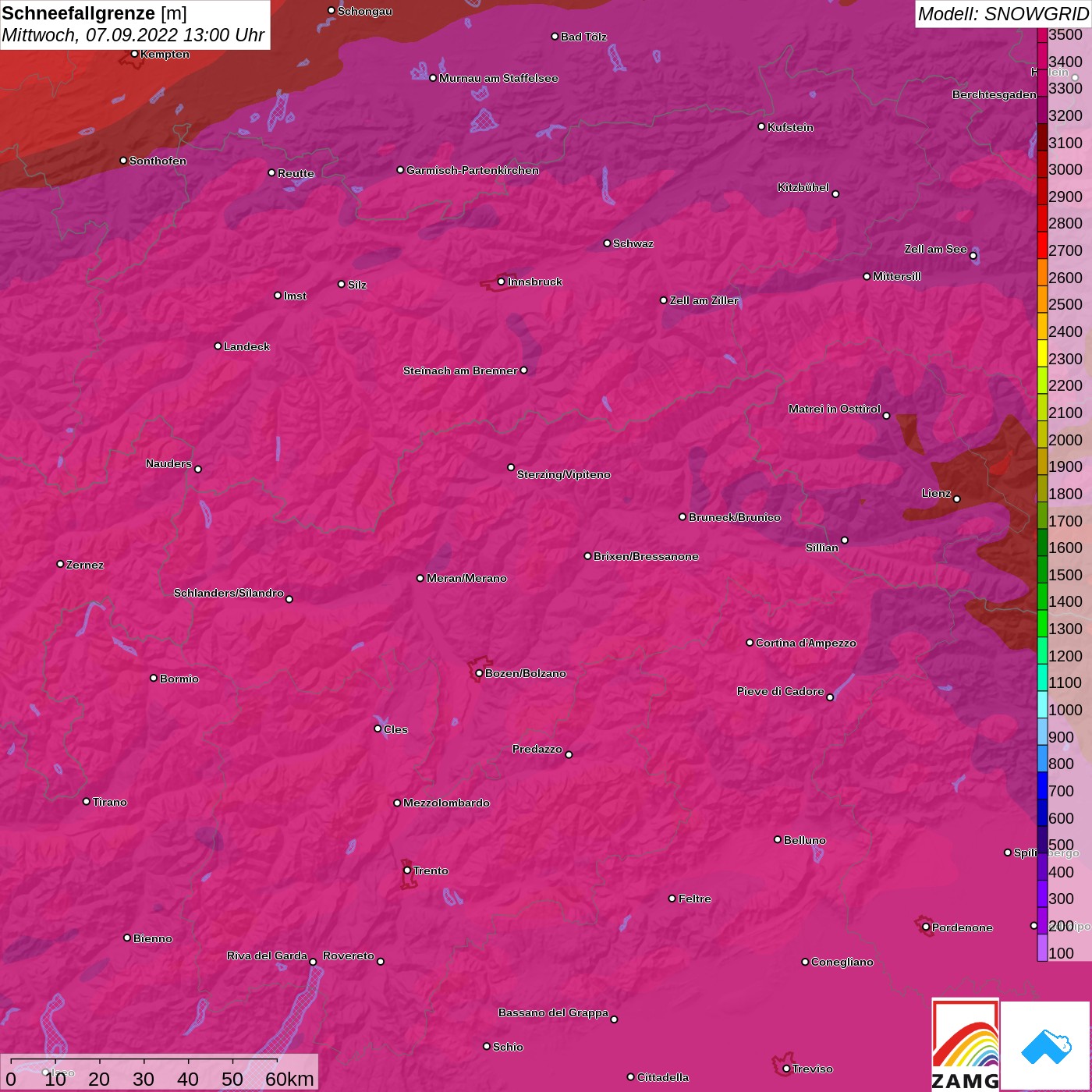Click the 60km scale bar end
1092x1092 pixels.
[277, 1061]
